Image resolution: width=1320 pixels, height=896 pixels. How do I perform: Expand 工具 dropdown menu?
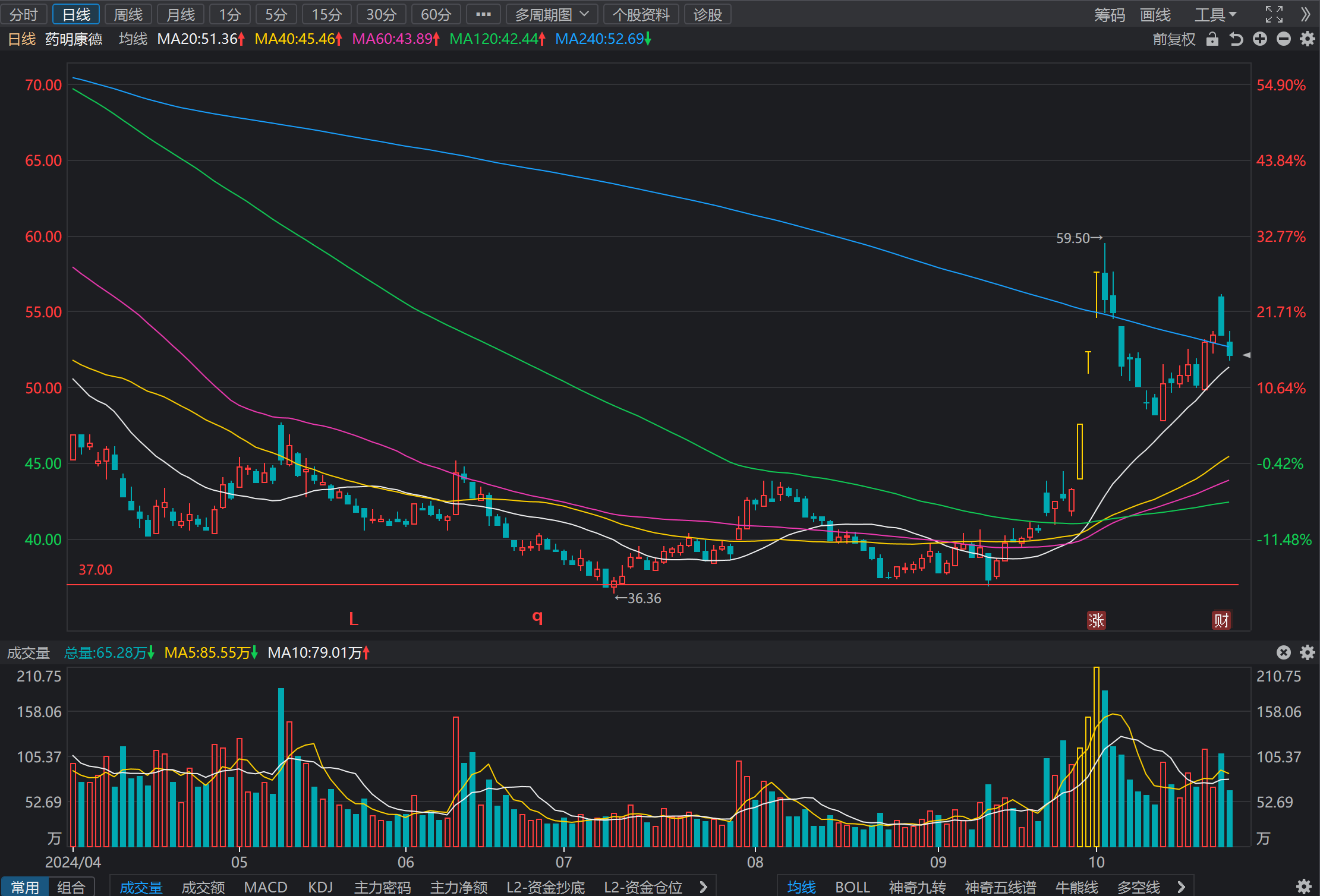coord(1215,14)
